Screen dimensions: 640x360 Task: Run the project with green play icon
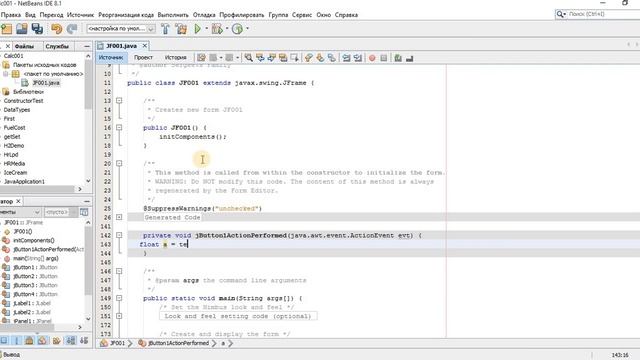coord(198,29)
